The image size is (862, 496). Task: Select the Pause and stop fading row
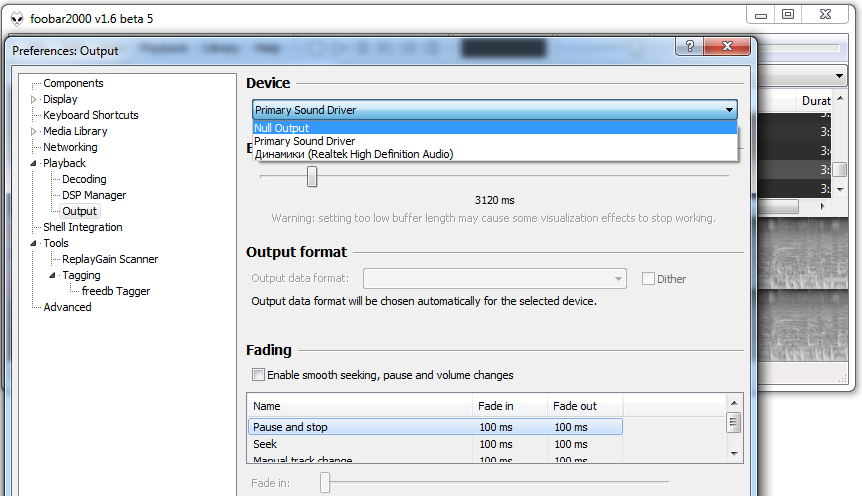(x=435, y=427)
